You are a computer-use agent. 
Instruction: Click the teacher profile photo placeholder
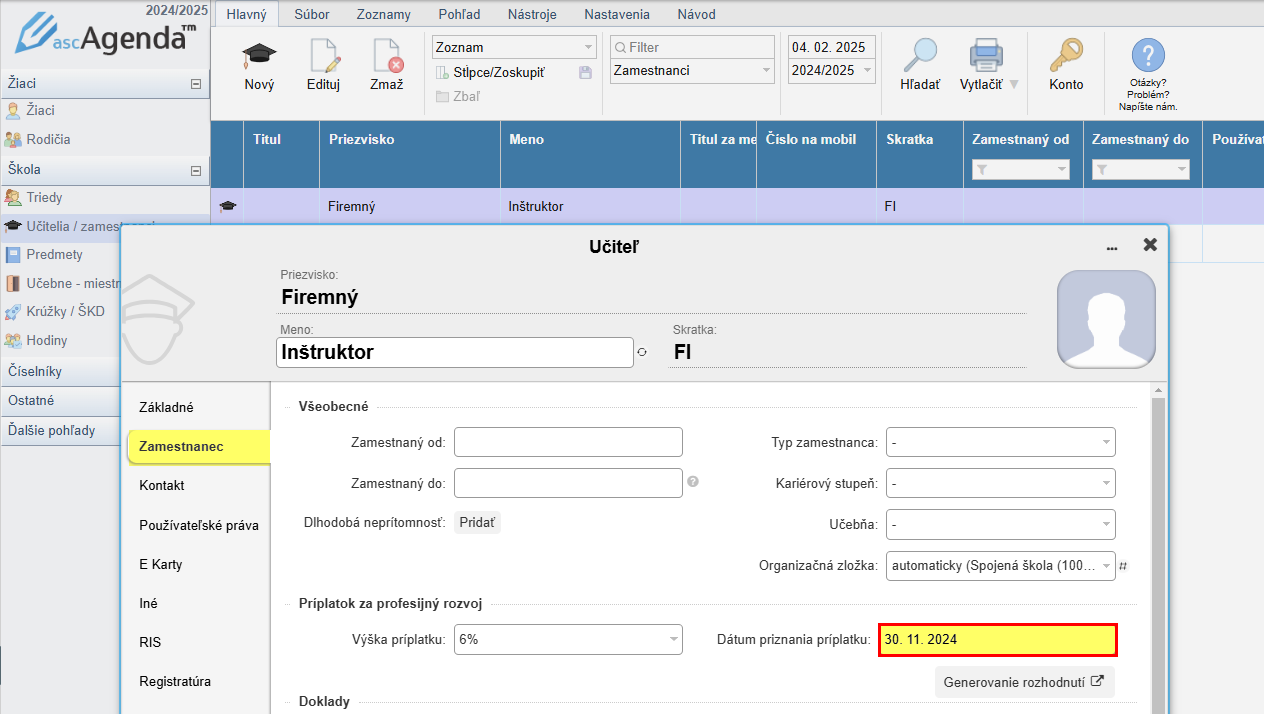(x=1106, y=319)
